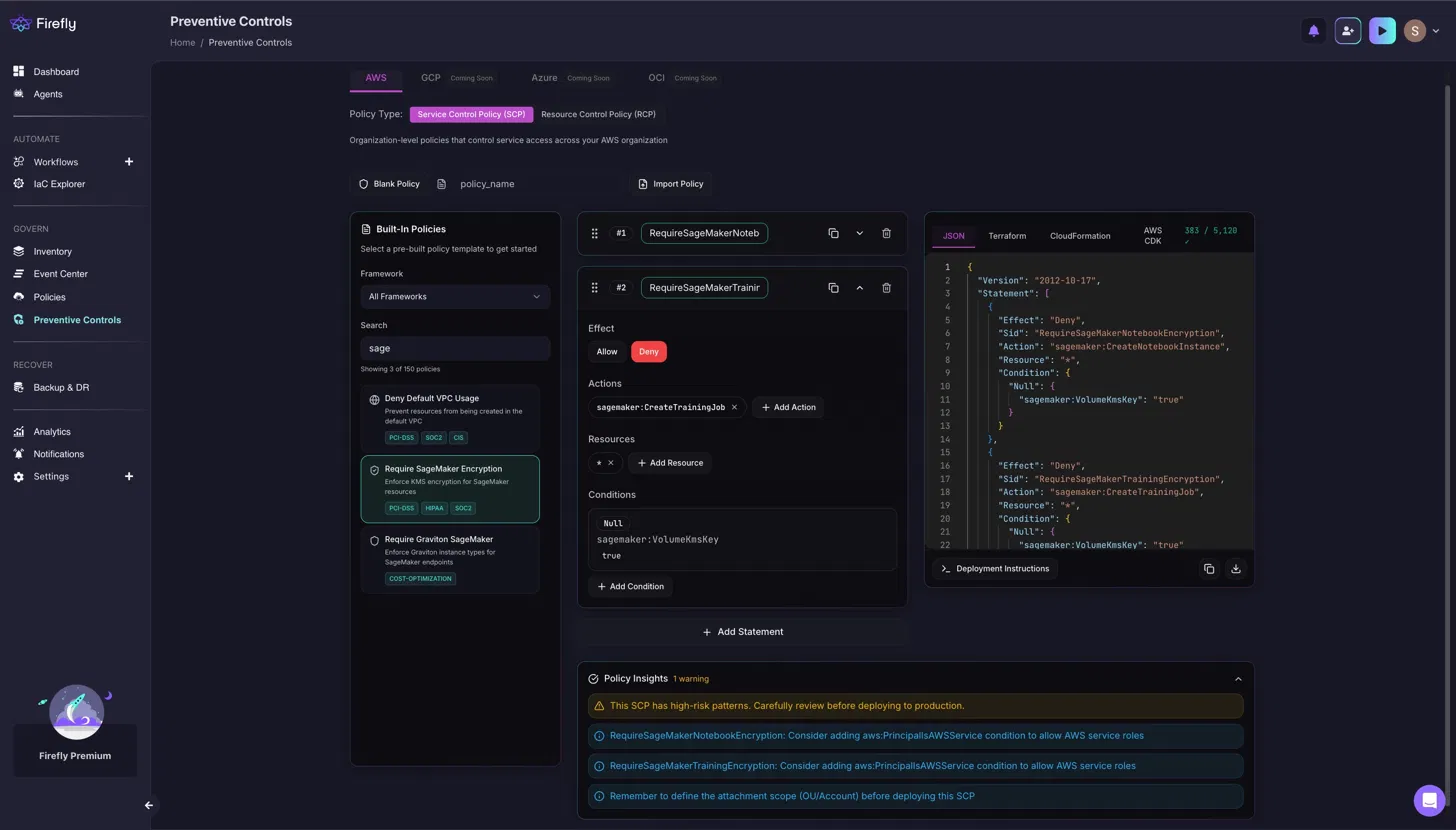The height and width of the screenshot is (830, 1456).
Task: Choose Service Control Policy (SCP) type
Action: tap(471, 115)
